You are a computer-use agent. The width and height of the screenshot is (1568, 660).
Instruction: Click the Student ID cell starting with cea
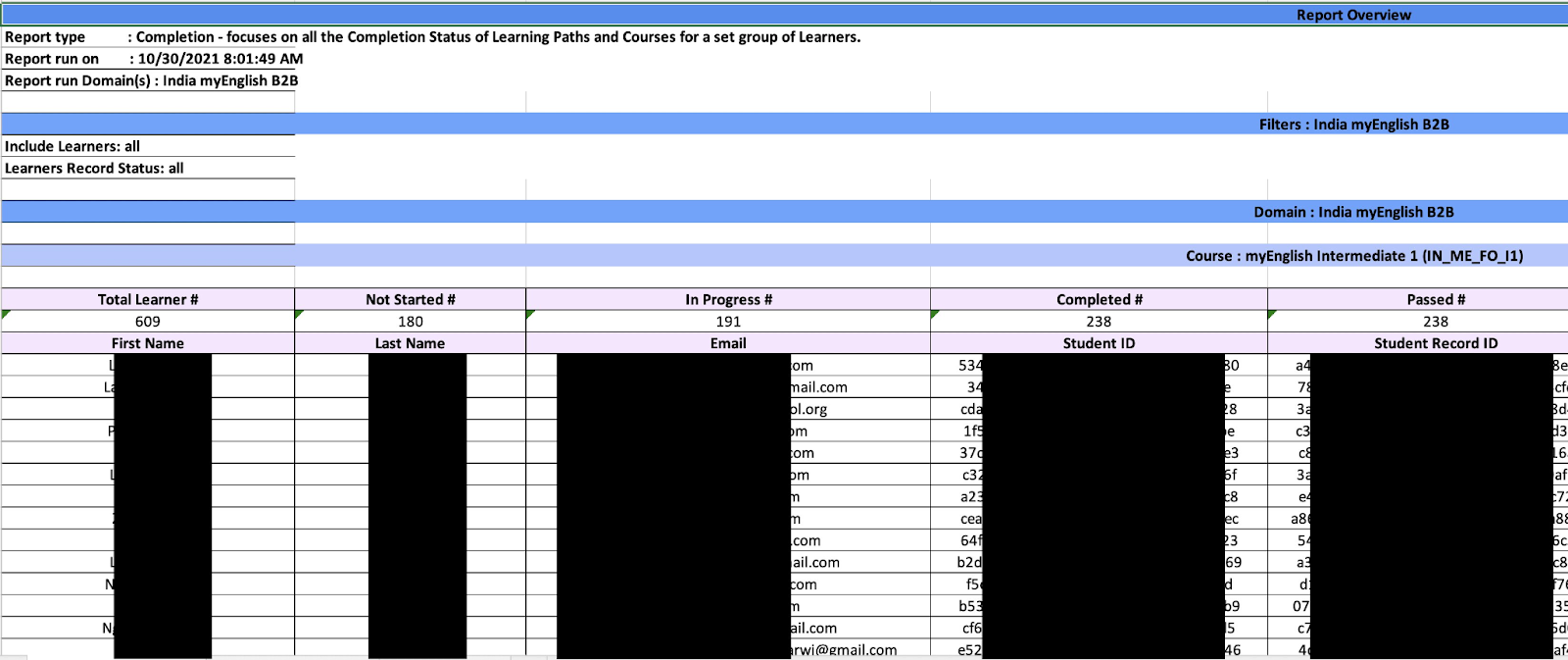1099,519
